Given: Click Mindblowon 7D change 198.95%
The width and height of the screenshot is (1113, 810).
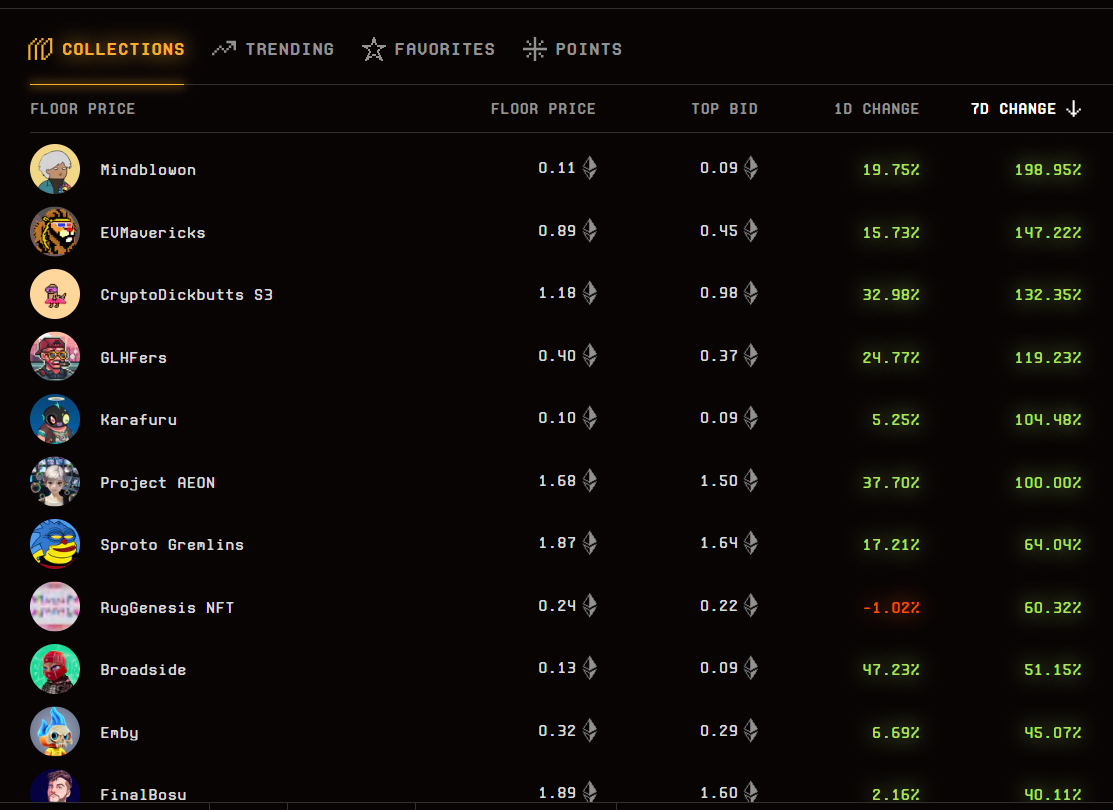Looking at the screenshot, I should click(x=1048, y=170).
